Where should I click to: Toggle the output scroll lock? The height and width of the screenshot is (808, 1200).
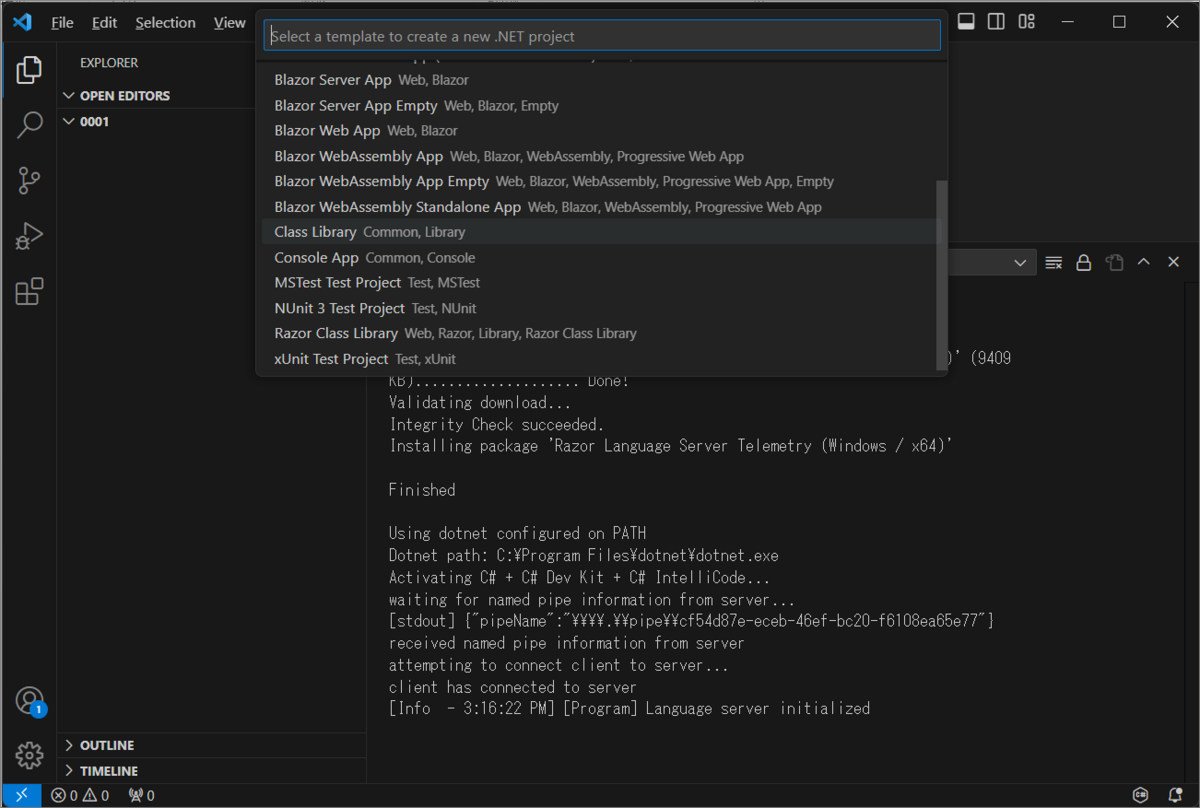(x=1083, y=263)
